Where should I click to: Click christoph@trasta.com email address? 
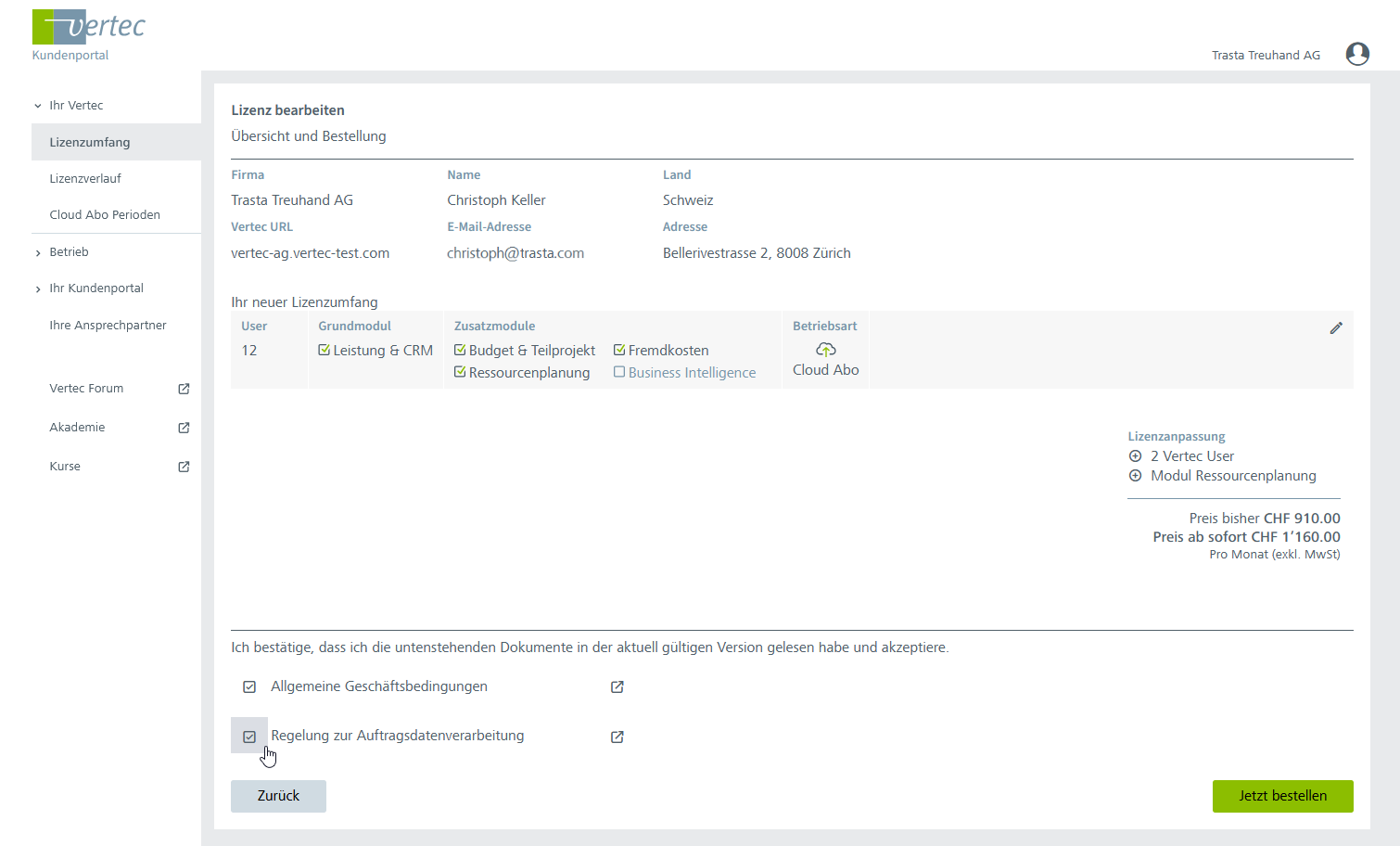click(x=515, y=252)
